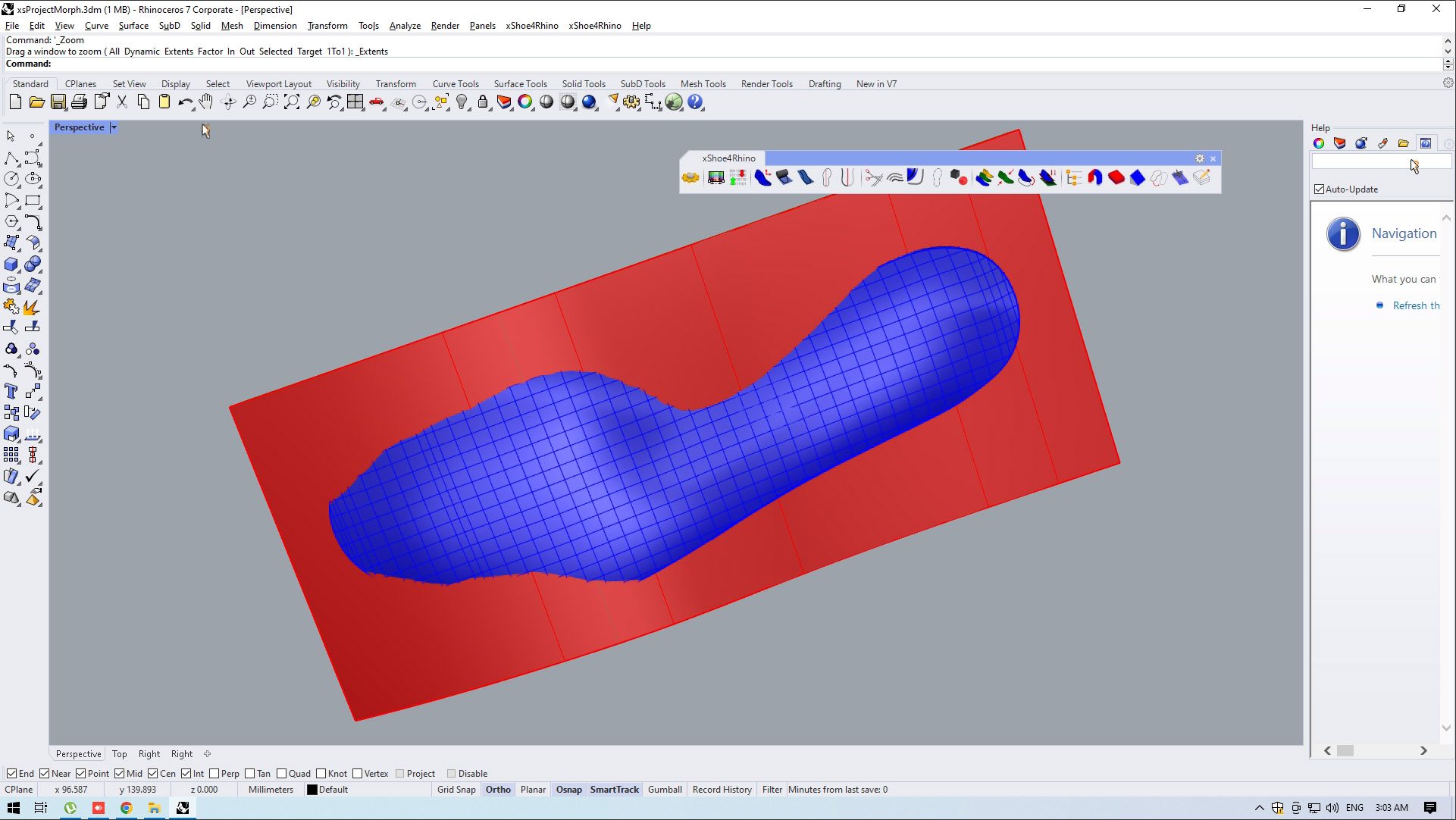Toggle the Perp osnap checkbox
This screenshot has width=1456, height=820.
coord(214,774)
